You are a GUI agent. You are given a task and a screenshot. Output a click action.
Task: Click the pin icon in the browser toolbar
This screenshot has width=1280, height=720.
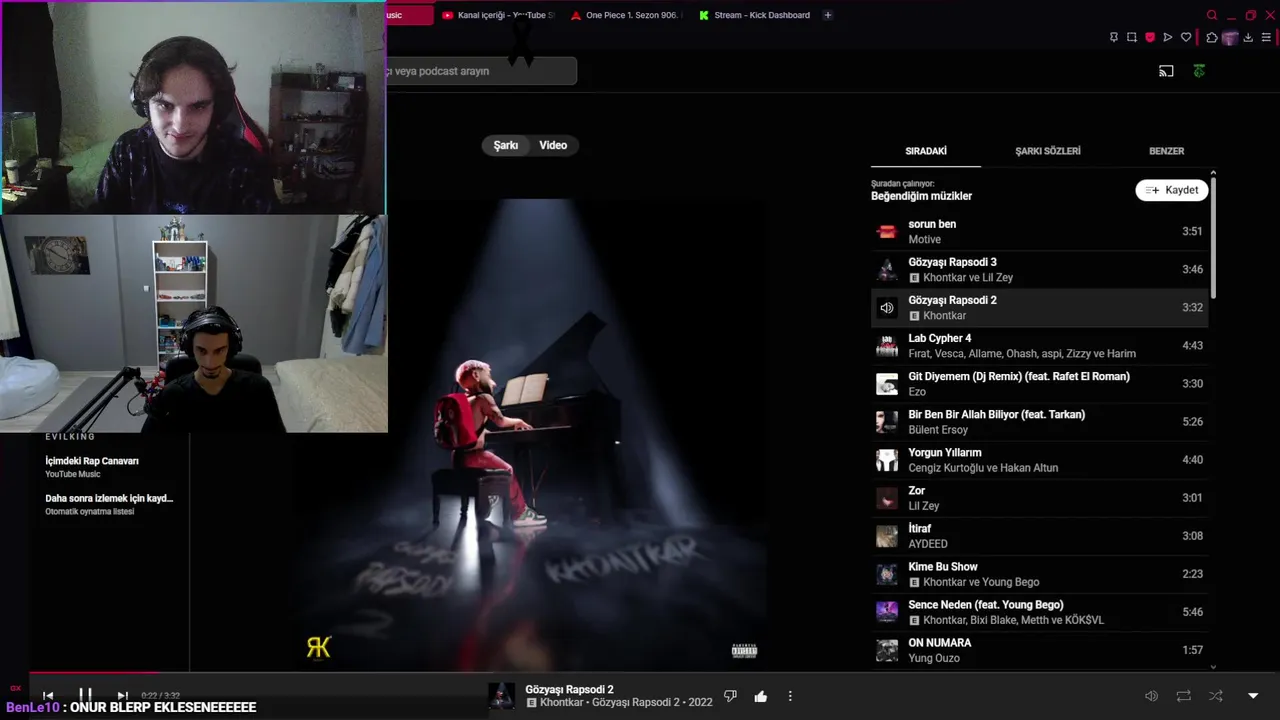tap(1113, 38)
